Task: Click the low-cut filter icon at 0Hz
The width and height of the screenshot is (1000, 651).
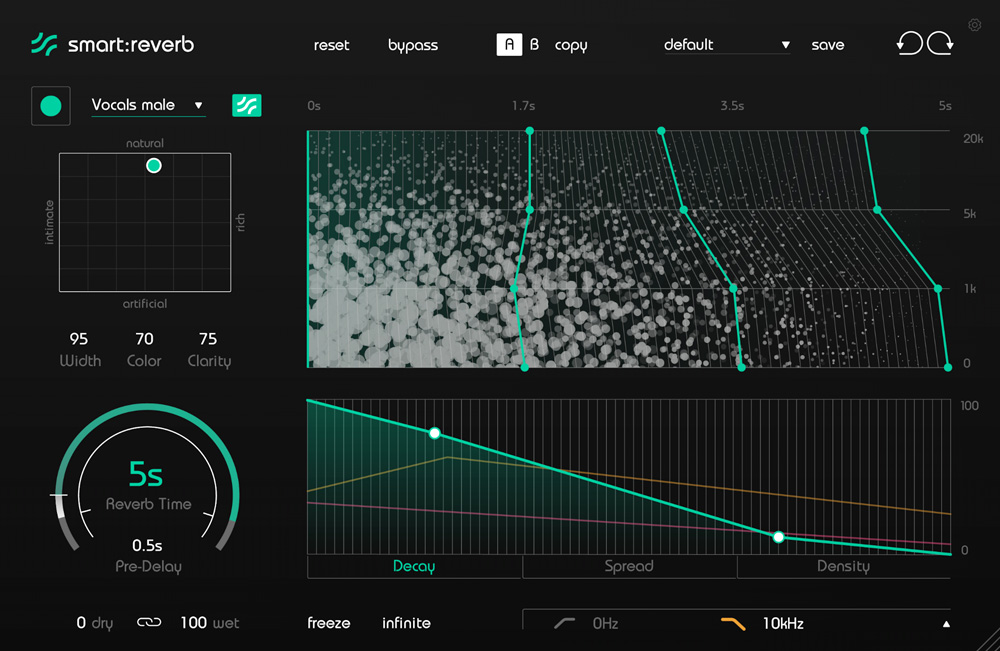Action: (x=565, y=623)
